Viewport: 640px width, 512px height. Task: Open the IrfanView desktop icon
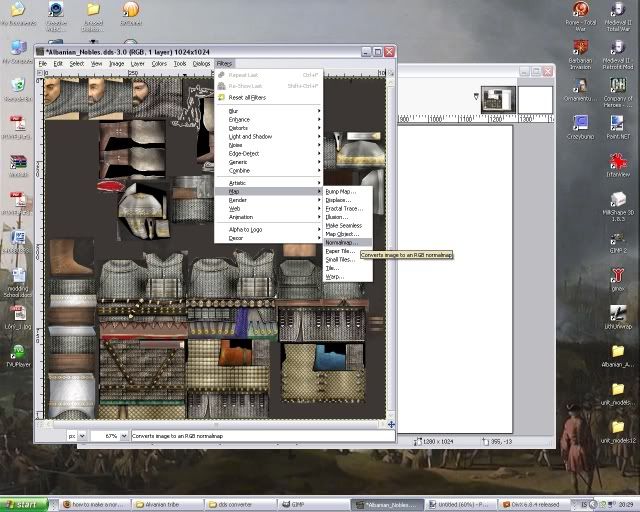(x=618, y=161)
